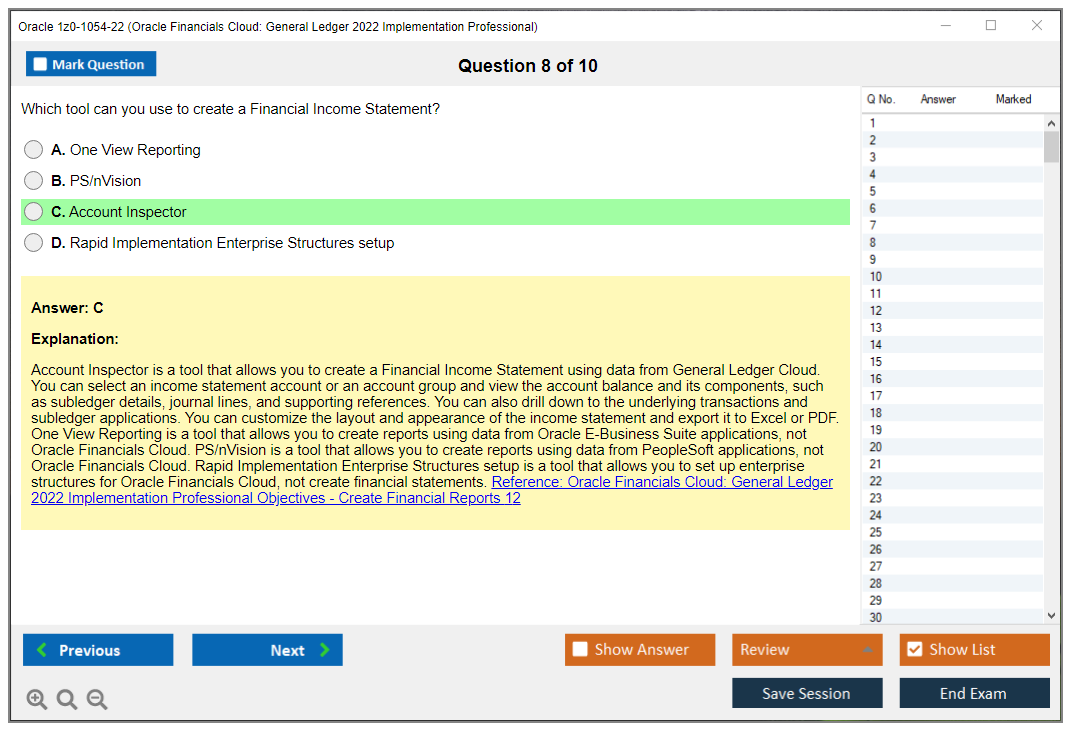Screen dimensions: 1075x735
Task: Go to the Previous question
Action: (x=98, y=650)
